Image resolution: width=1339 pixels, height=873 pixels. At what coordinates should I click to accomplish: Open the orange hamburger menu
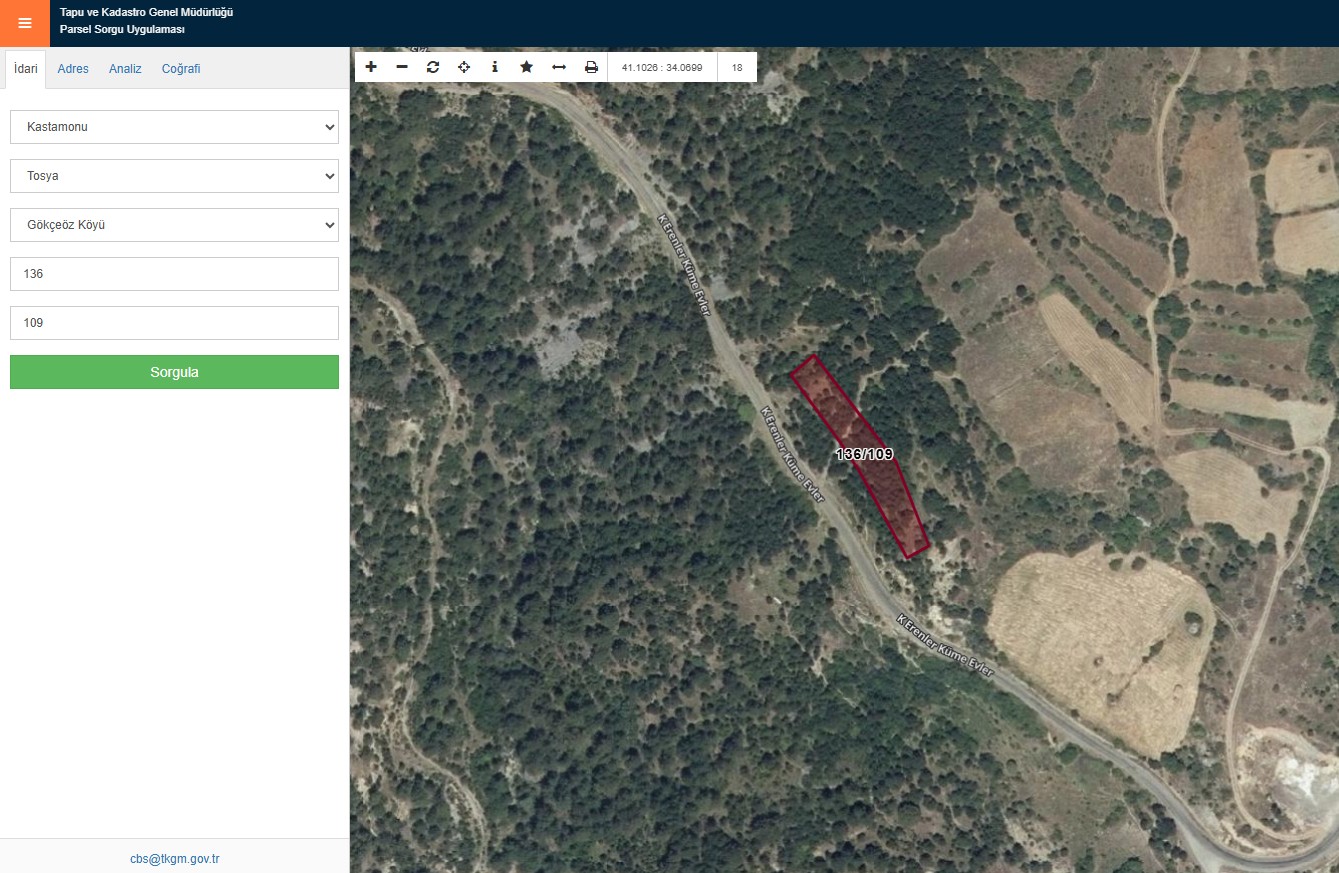24,23
